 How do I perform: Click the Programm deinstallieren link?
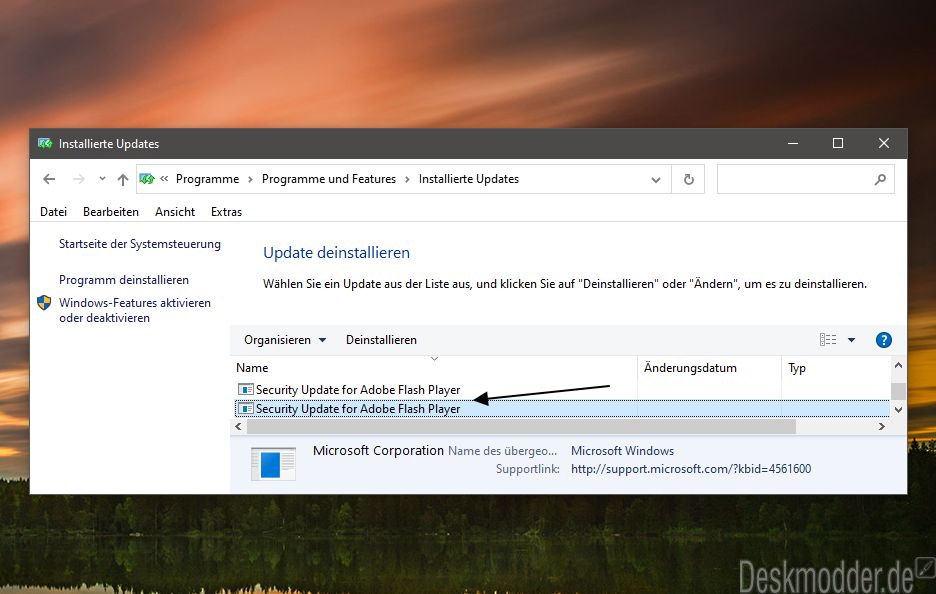[124, 280]
